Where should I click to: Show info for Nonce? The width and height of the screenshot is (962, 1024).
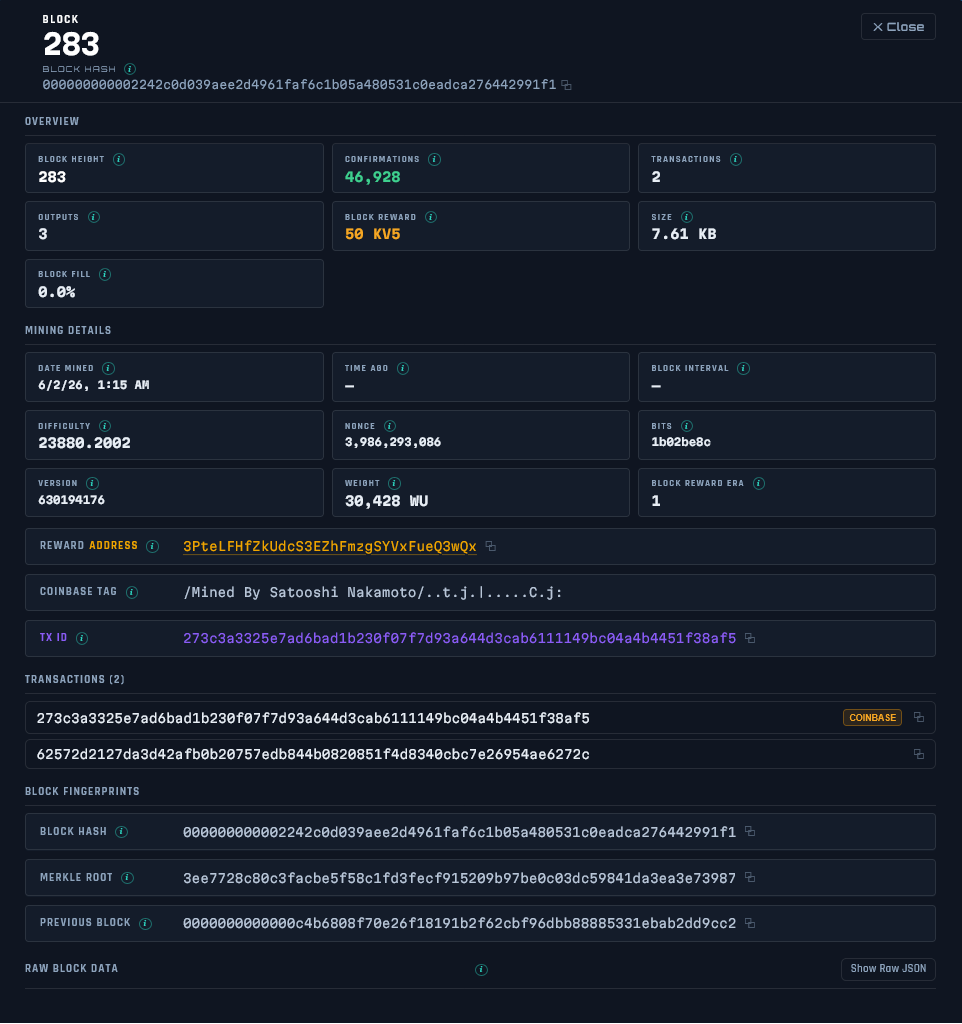point(390,426)
